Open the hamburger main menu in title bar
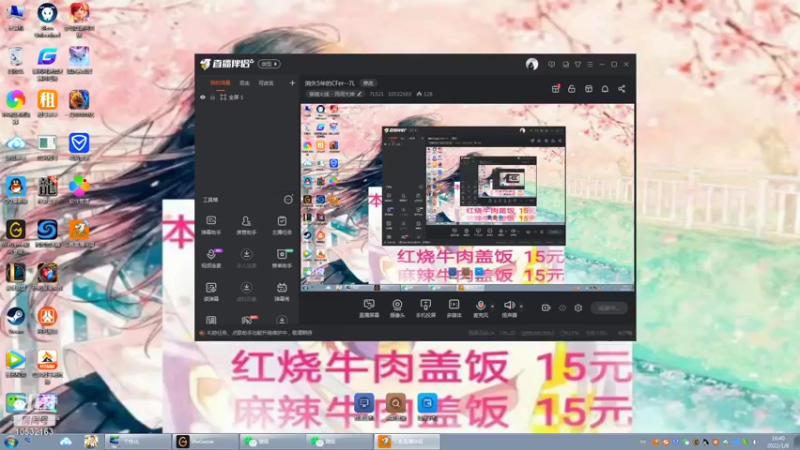 tap(590, 64)
